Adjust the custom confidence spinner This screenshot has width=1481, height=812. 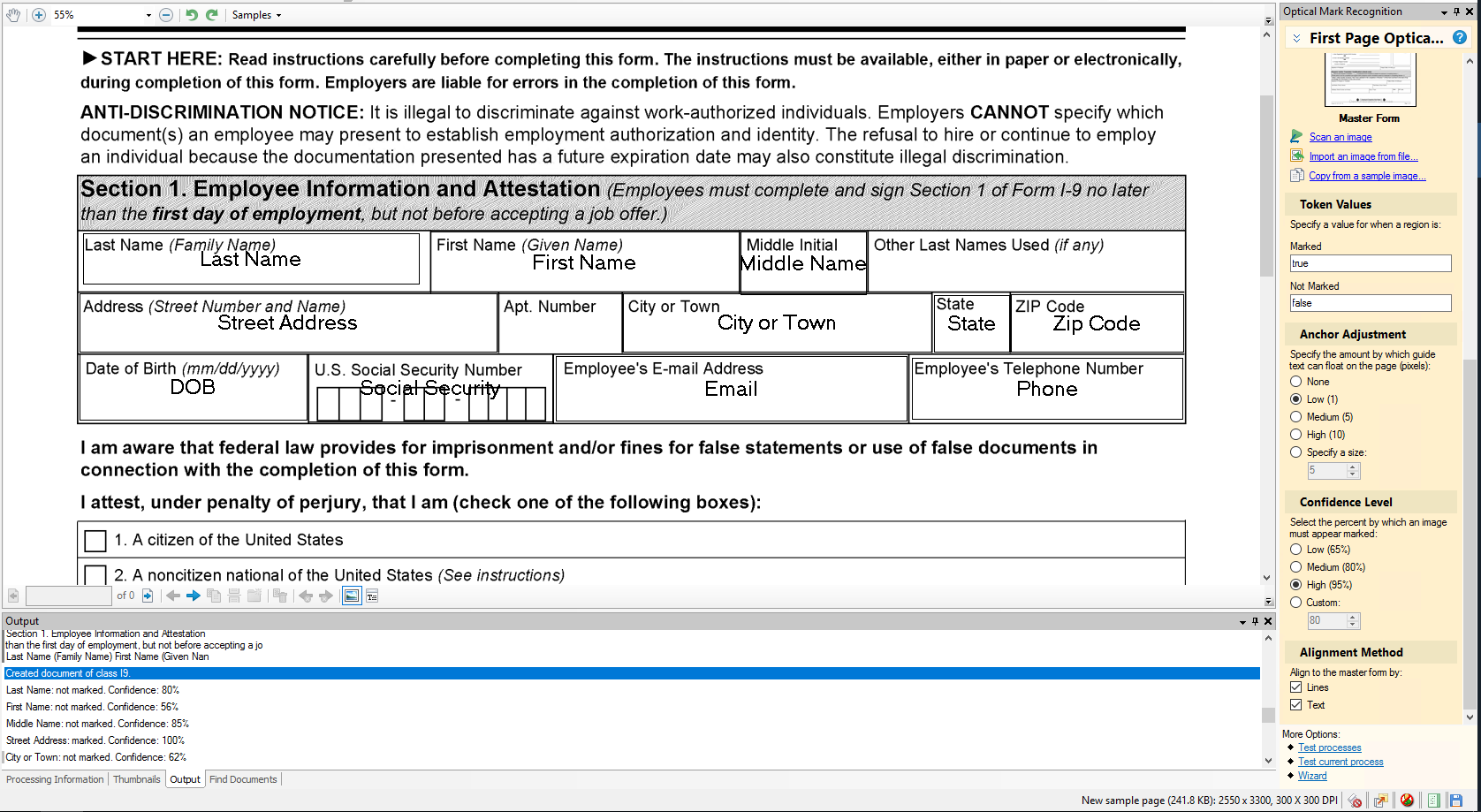point(1353,621)
